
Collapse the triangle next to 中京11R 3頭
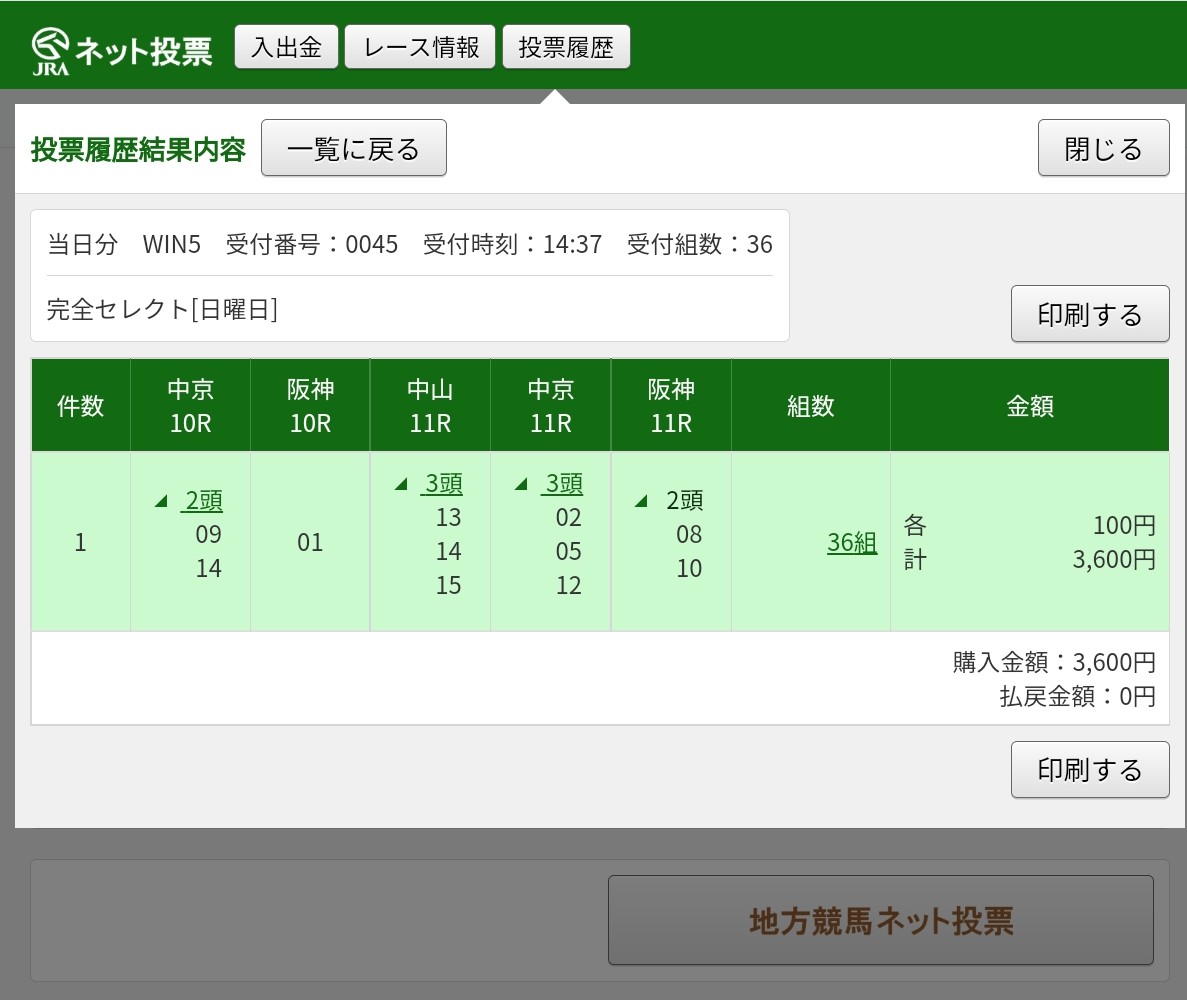click(x=521, y=484)
